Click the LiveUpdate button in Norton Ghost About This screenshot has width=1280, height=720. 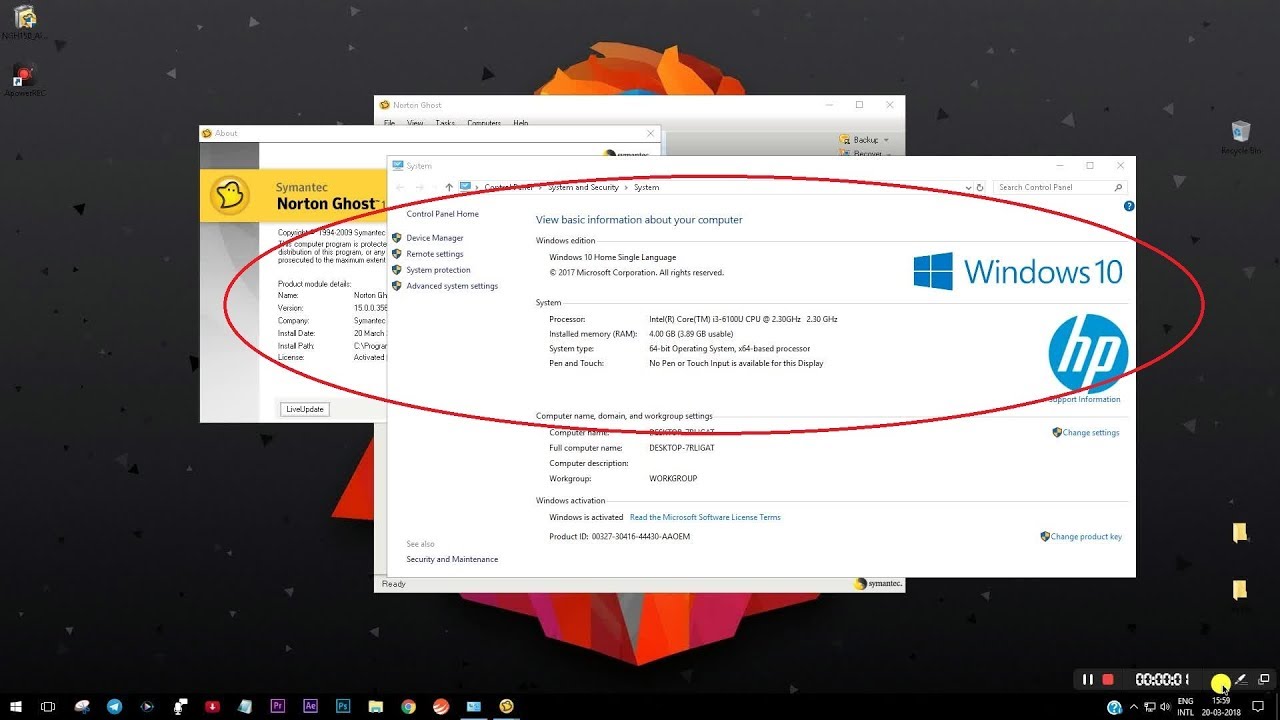point(303,408)
